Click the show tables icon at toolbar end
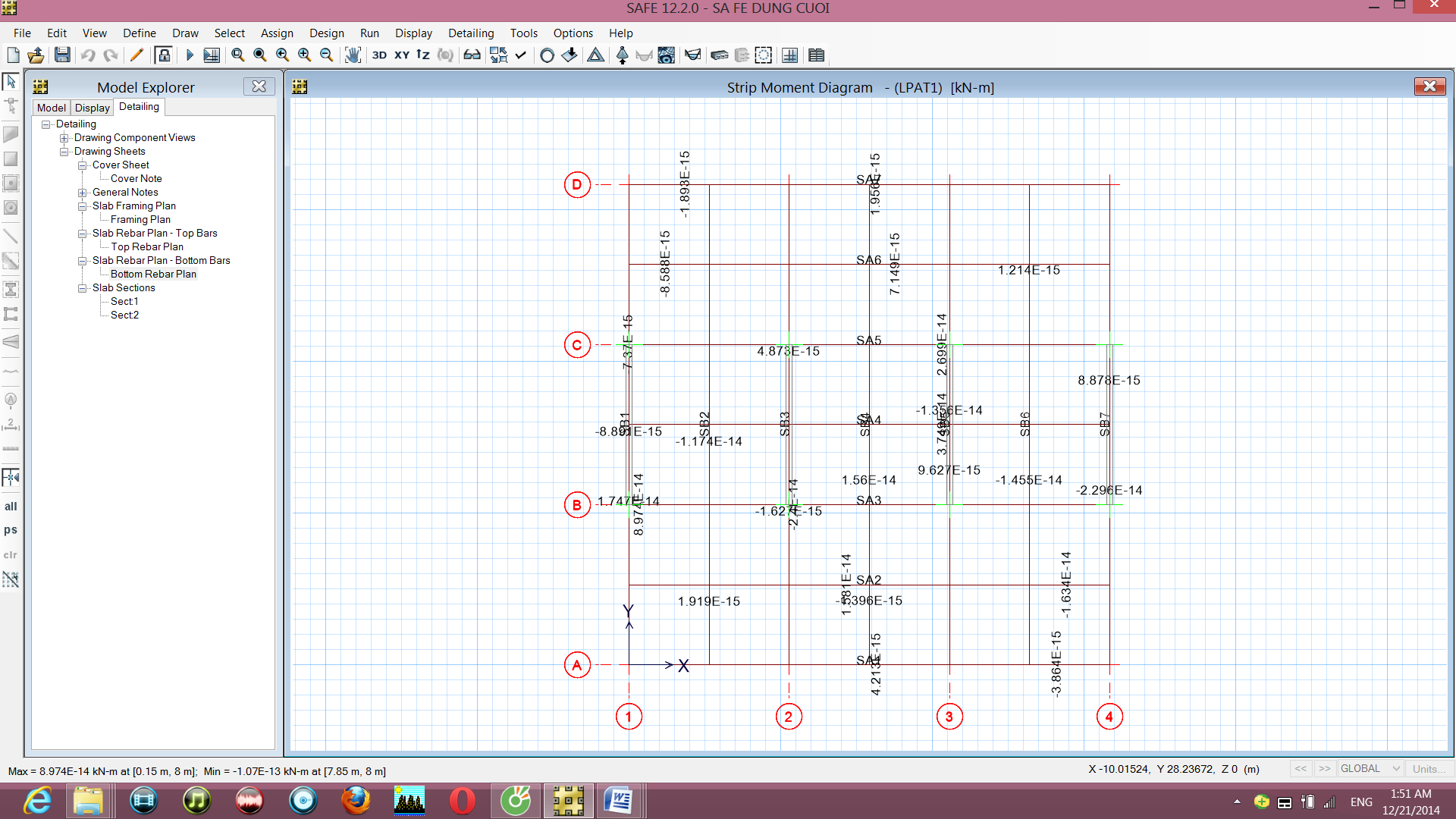This screenshot has height=819, width=1456. coord(816,55)
